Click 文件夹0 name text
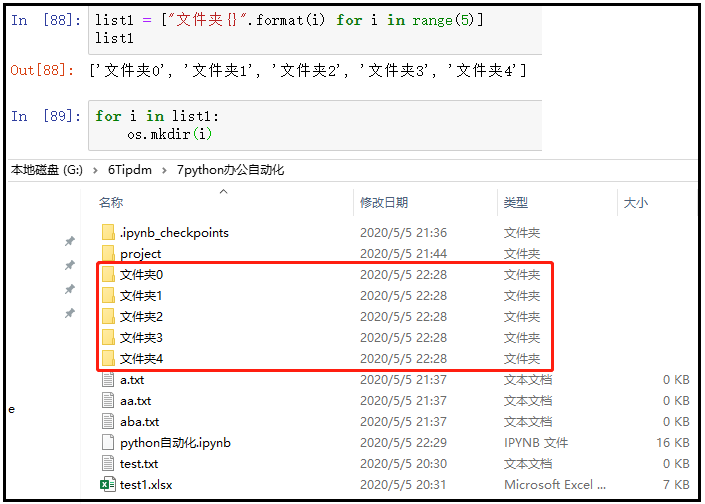705x504 pixels. (141, 274)
